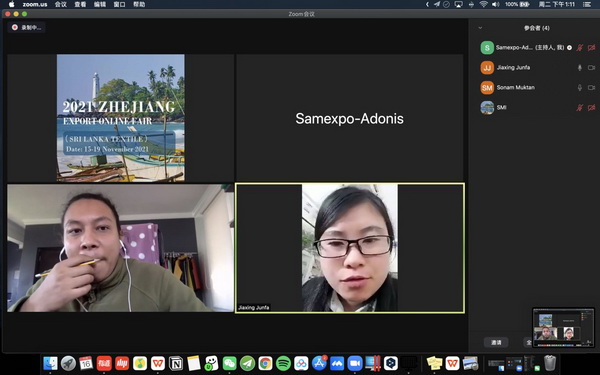600x375 pixels.
Task: Open Notion from the Dock
Action: click(176, 363)
